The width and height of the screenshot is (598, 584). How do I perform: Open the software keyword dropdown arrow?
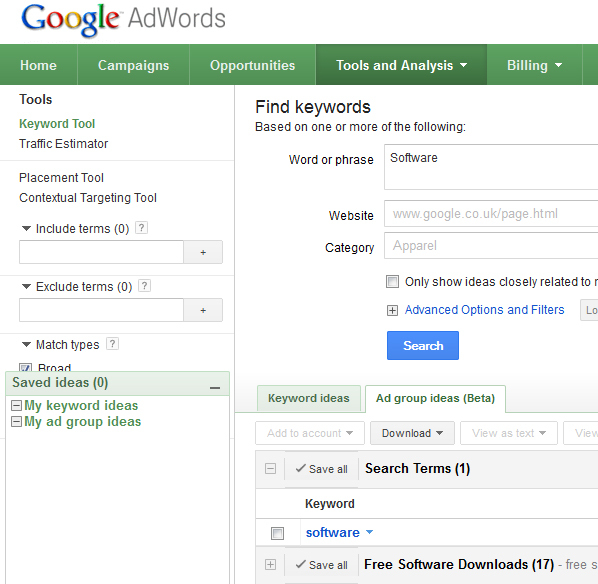tap(369, 532)
